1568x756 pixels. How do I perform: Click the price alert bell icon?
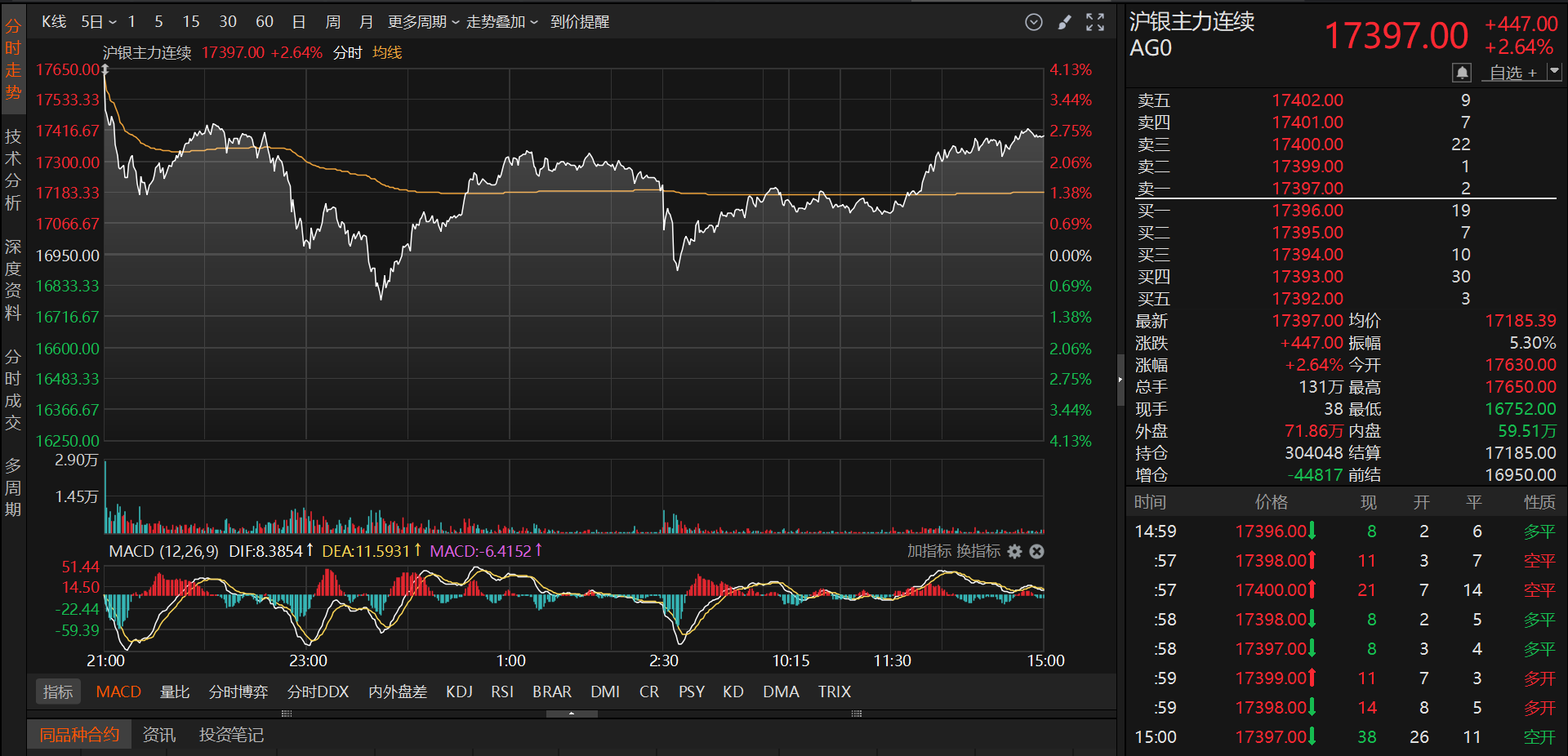coord(1462,73)
